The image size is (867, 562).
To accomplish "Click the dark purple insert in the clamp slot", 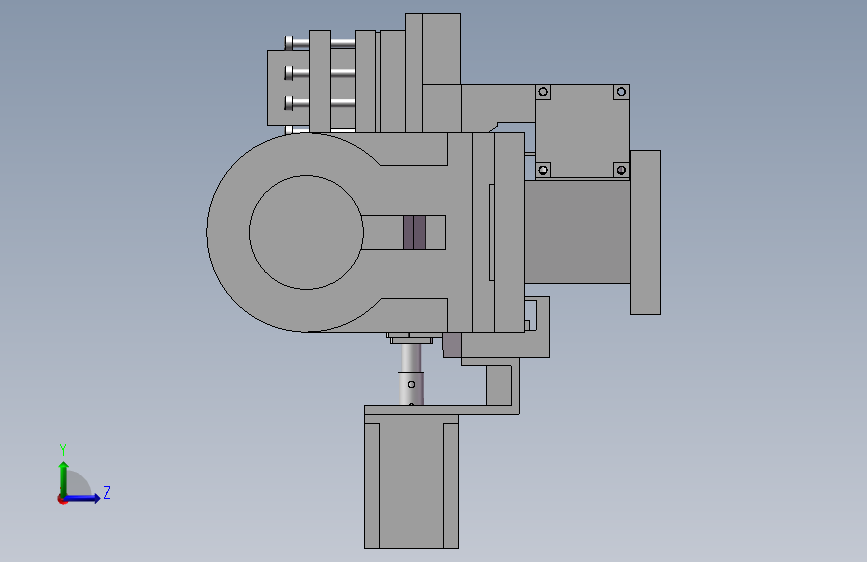I will [x=414, y=232].
